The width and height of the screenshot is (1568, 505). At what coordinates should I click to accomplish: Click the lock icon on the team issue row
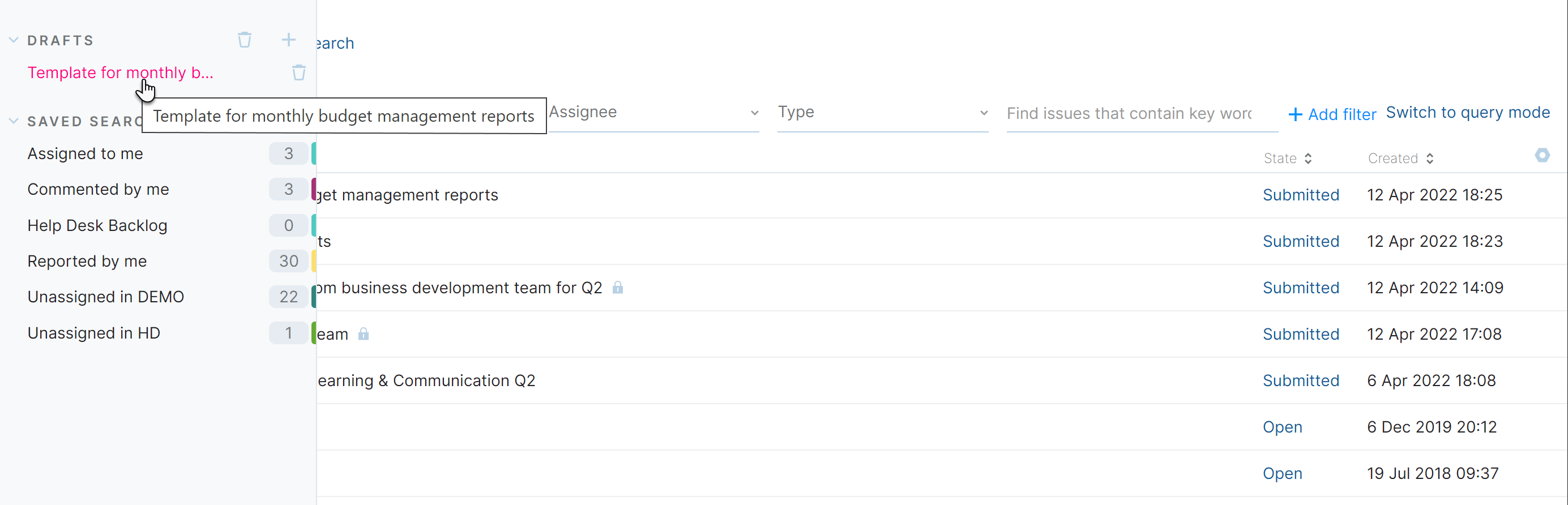tap(364, 333)
